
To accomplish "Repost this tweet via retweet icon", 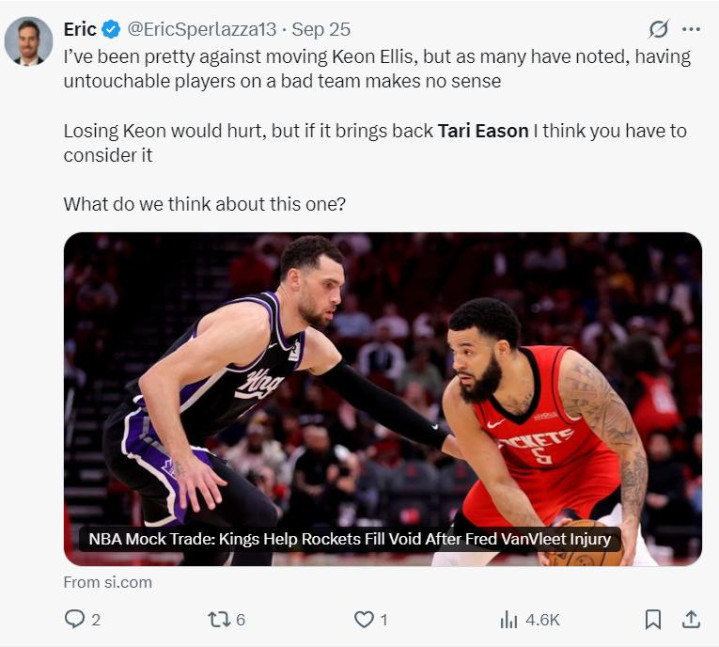I will coord(218,619).
